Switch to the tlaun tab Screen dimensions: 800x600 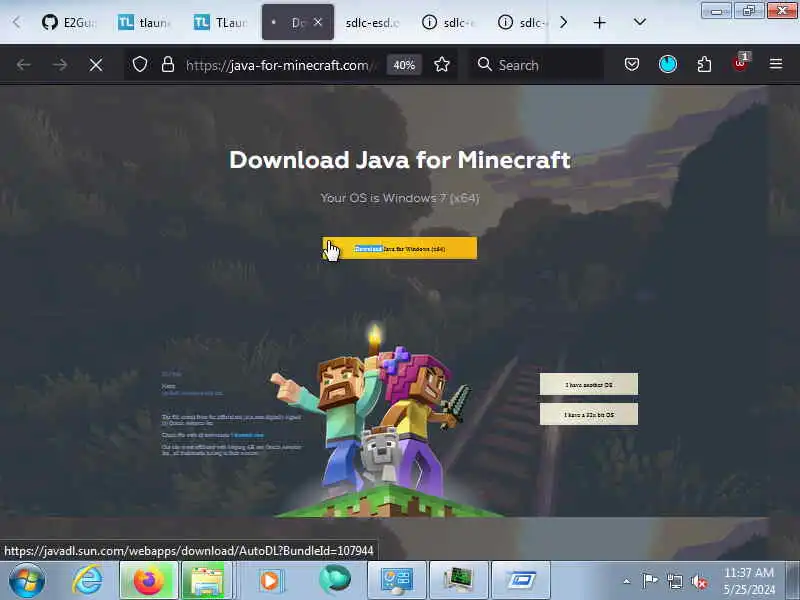(x=144, y=22)
